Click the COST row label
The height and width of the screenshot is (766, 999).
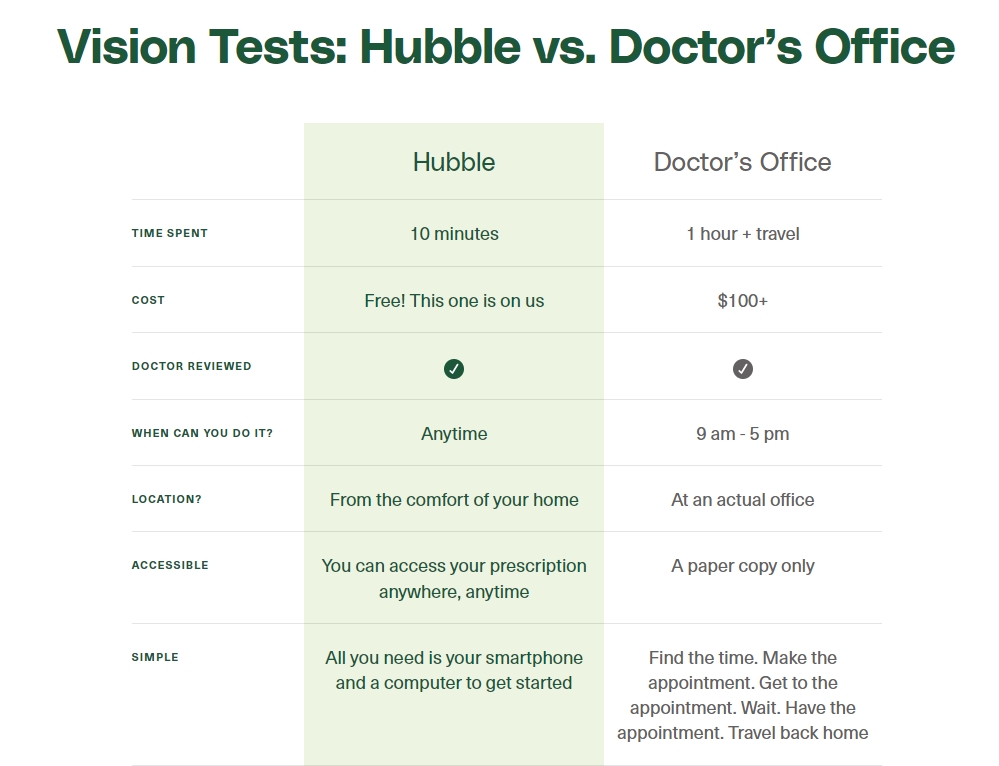(148, 300)
